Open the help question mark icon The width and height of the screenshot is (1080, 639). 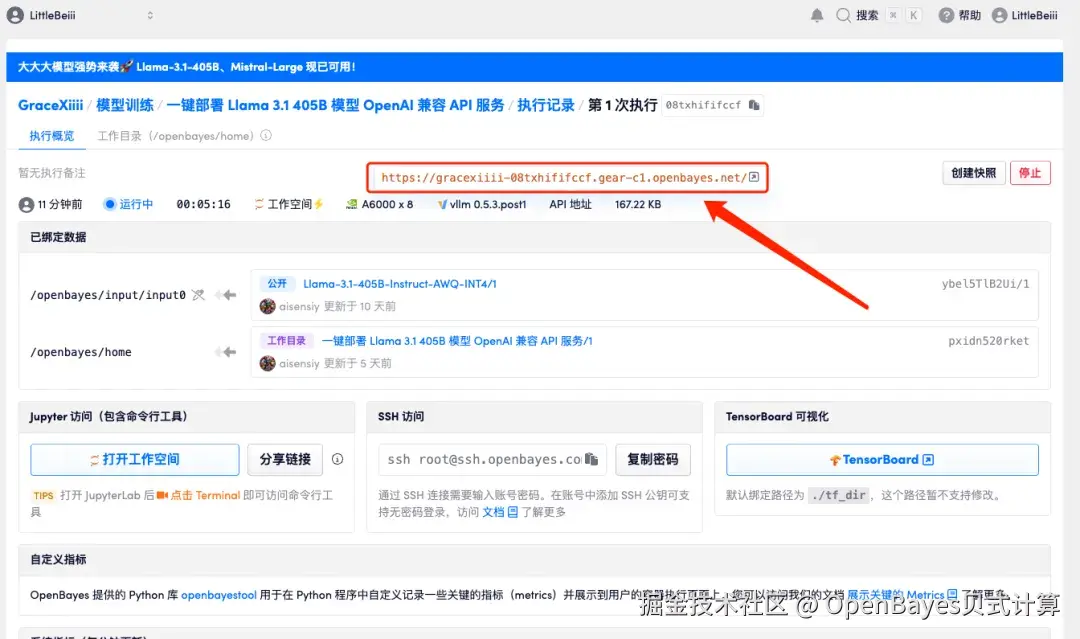[x=946, y=15]
